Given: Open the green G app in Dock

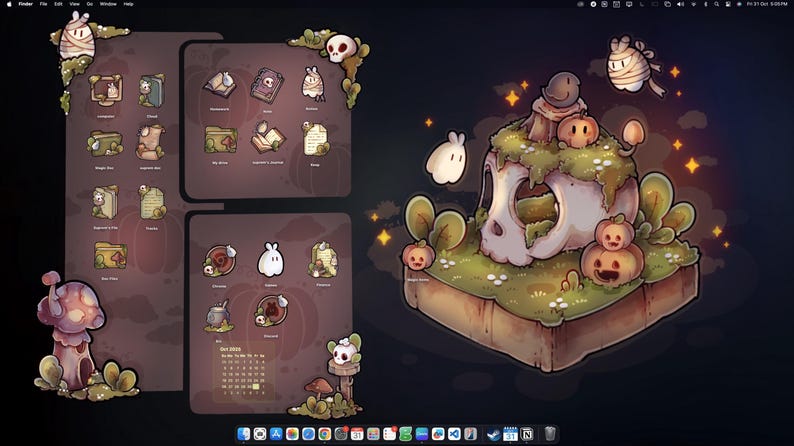Looking at the screenshot, I should [x=406, y=434].
